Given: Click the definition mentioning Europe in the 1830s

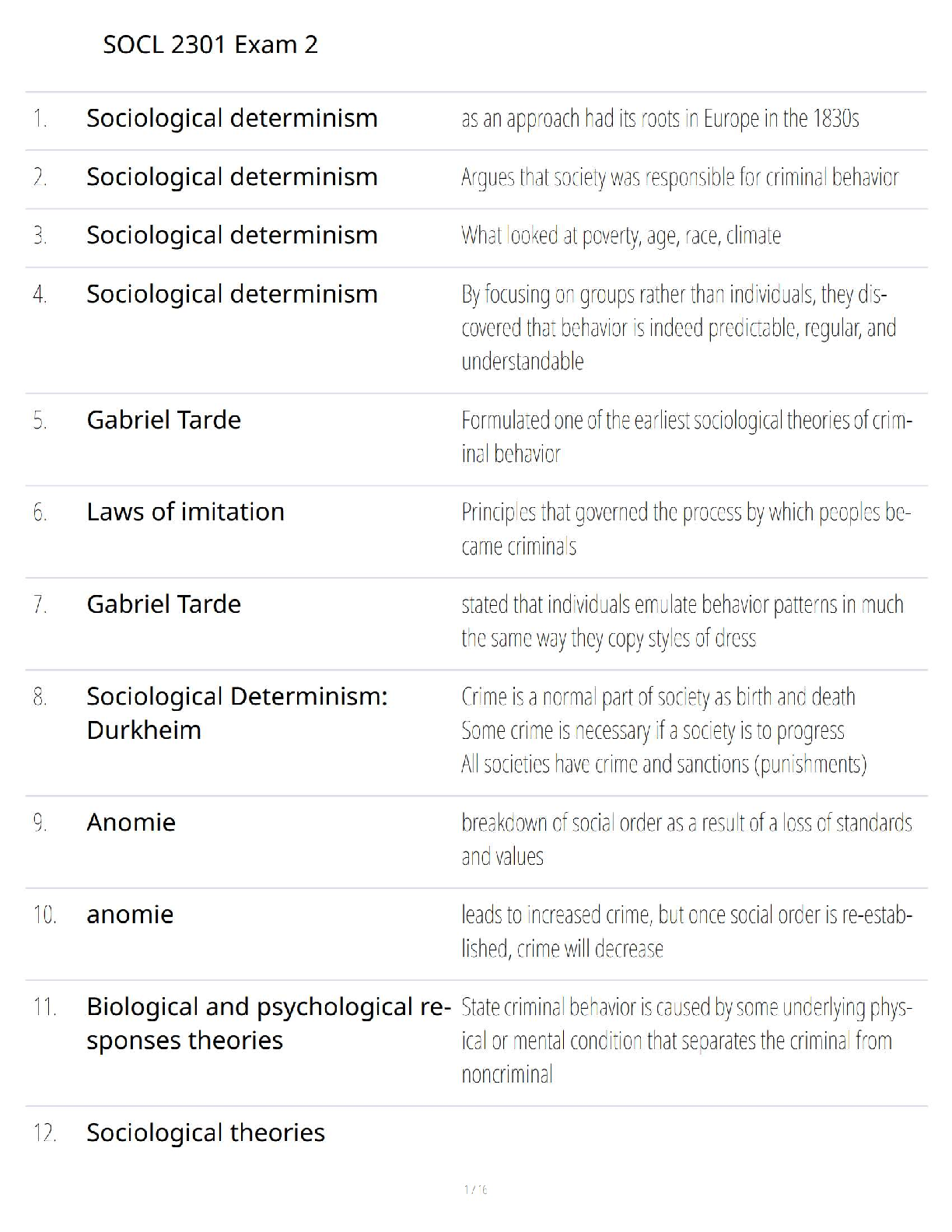Looking at the screenshot, I should pos(660,119).
